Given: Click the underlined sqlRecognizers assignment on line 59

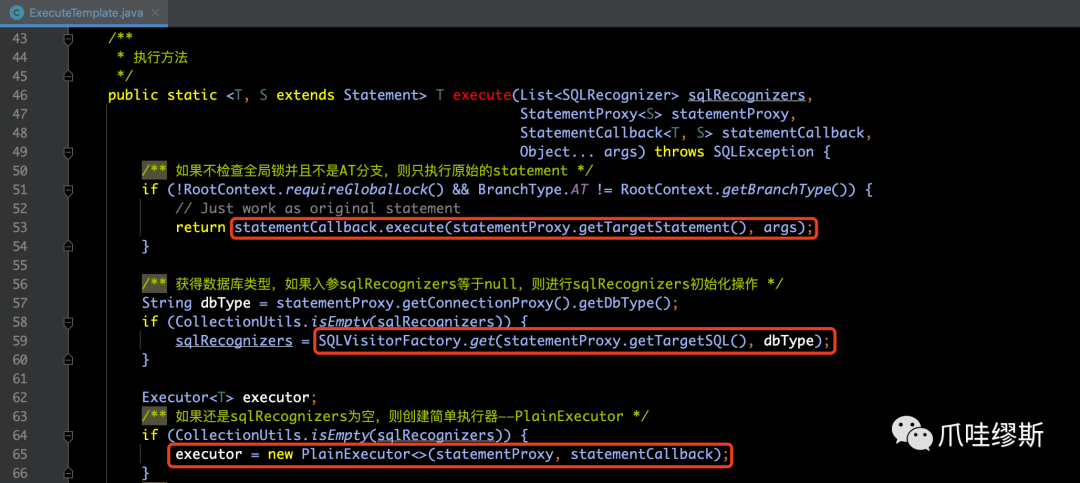Looking at the screenshot, I should point(233,340).
